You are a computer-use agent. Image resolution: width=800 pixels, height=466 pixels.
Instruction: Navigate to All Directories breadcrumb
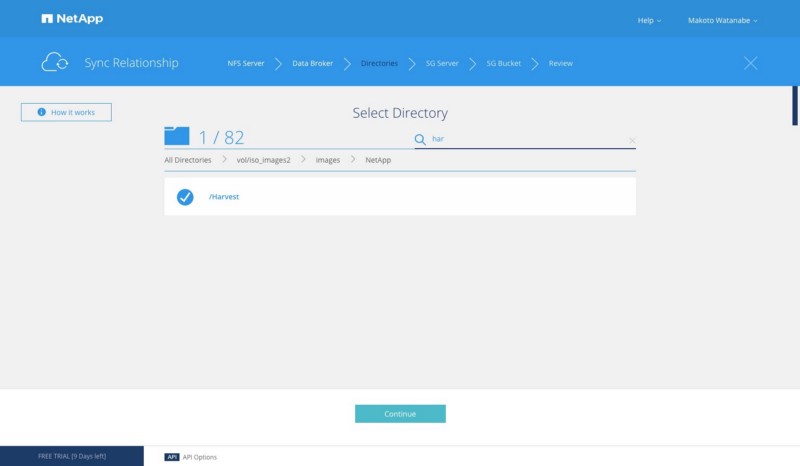tap(188, 160)
